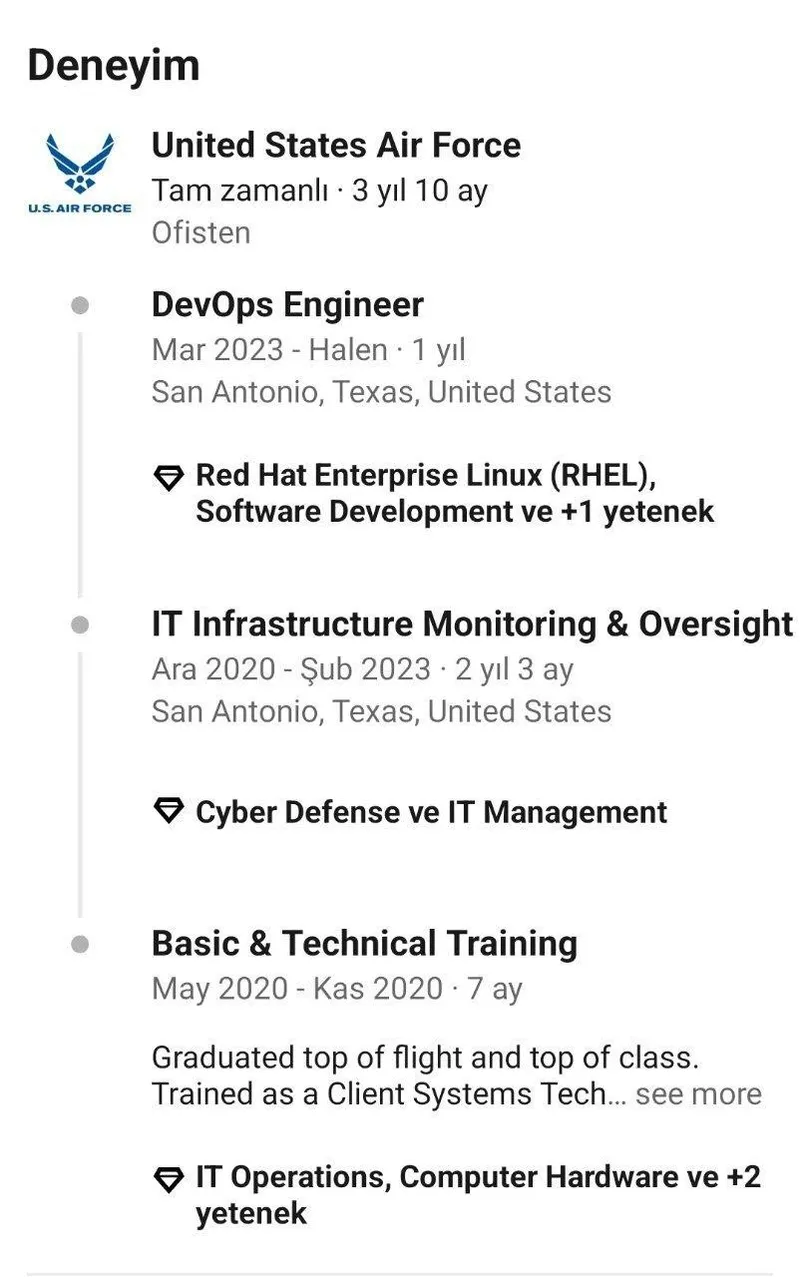View the Cyber Defense ve IT Management skills

[431, 812]
